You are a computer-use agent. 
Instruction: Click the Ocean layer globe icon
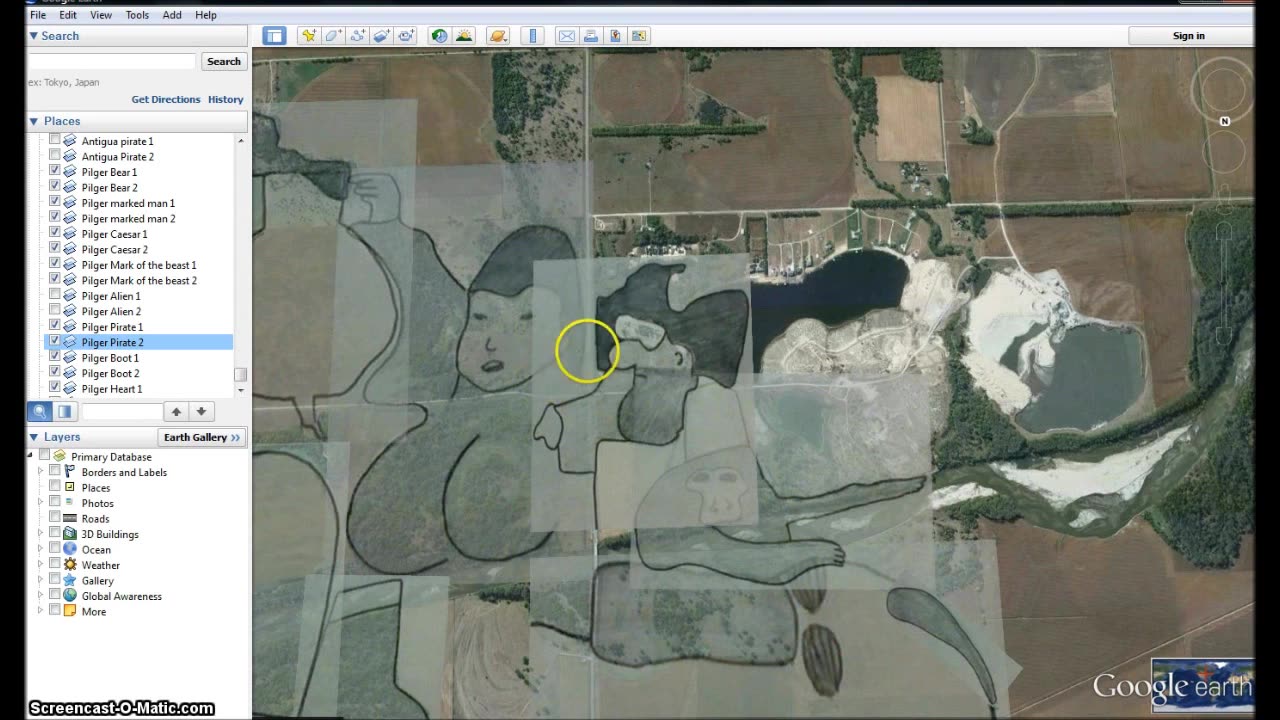tap(70, 549)
